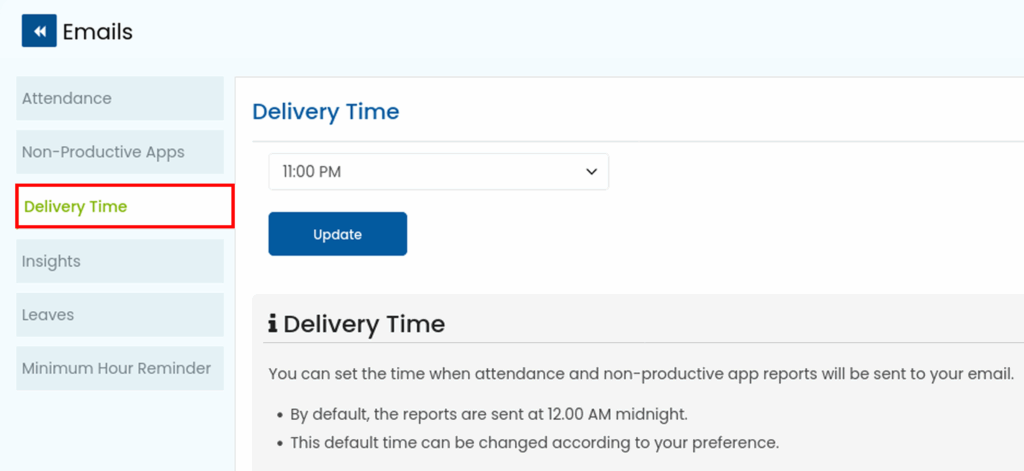
Task: Click empty sidebar space below Minimum Hour Reminder
Action: (120, 430)
